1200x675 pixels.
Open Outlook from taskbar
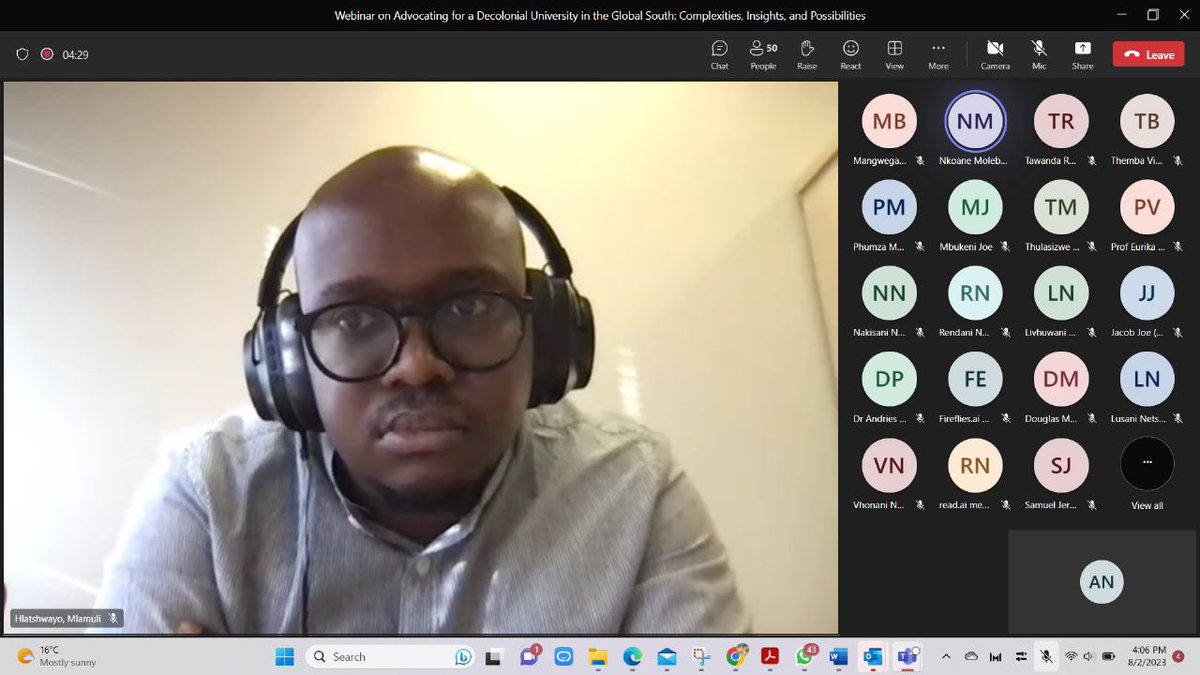pos(872,656)
